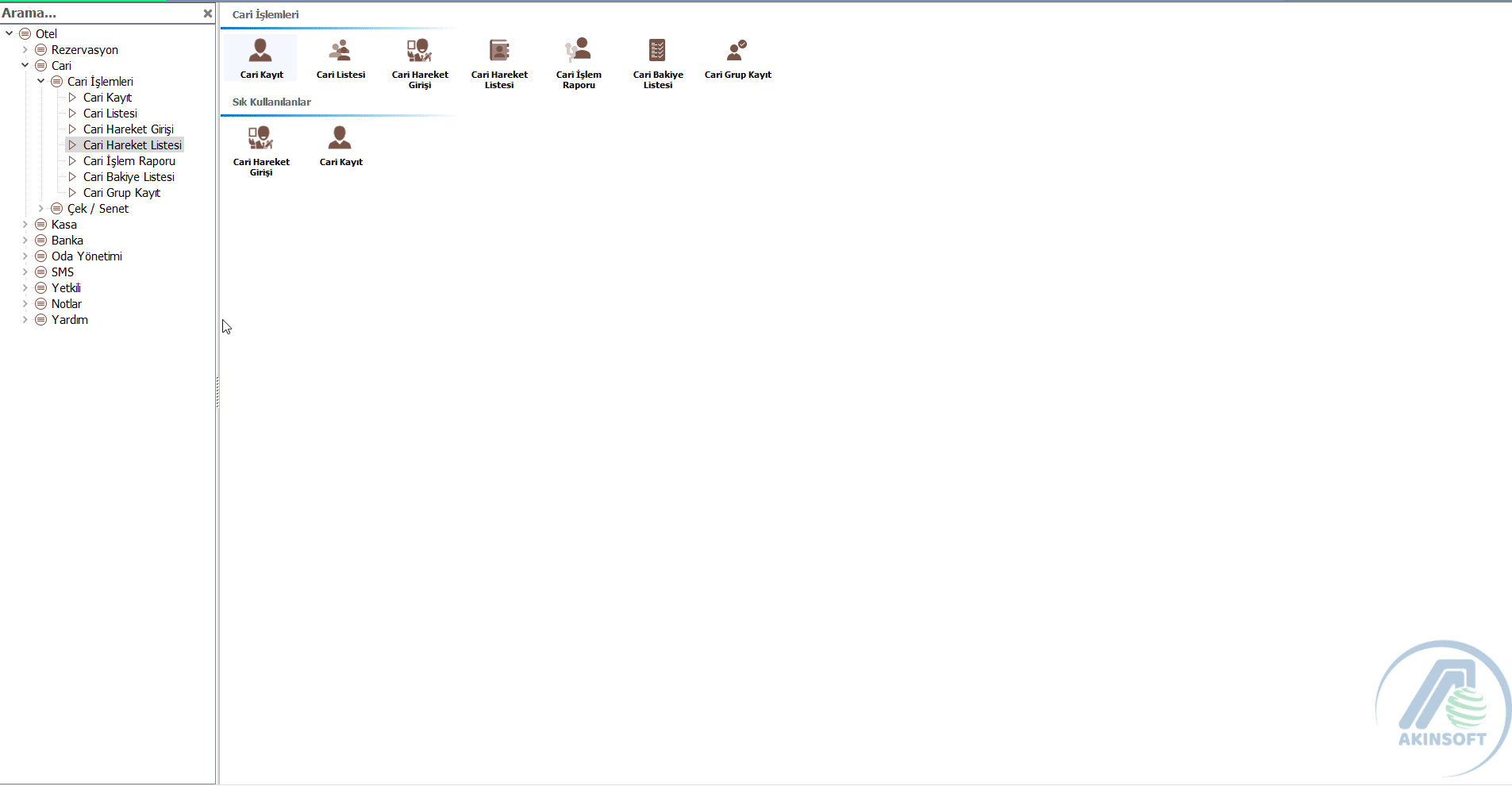Viewport: 1512px width, 786px height.
Task: Clear search with the X button
Action: (207, 13)
